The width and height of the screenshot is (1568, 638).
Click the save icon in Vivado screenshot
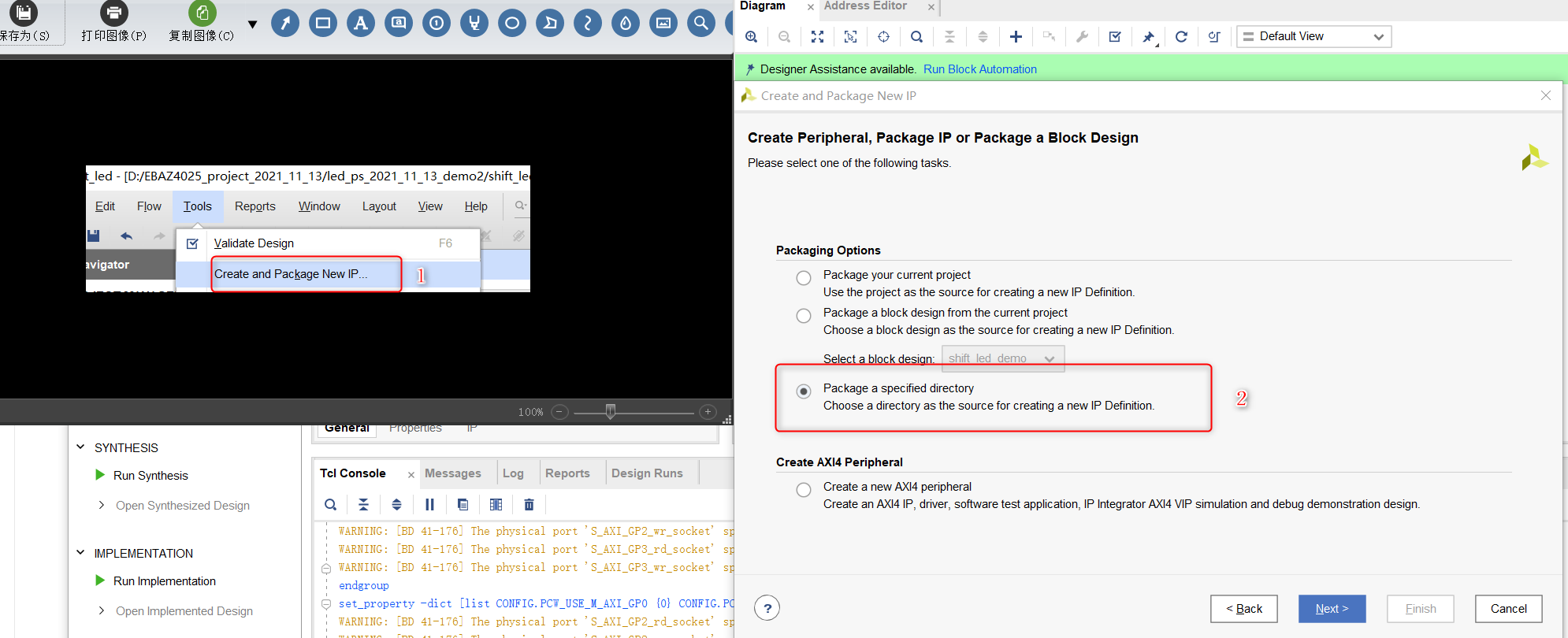click(x=94, y=236)
